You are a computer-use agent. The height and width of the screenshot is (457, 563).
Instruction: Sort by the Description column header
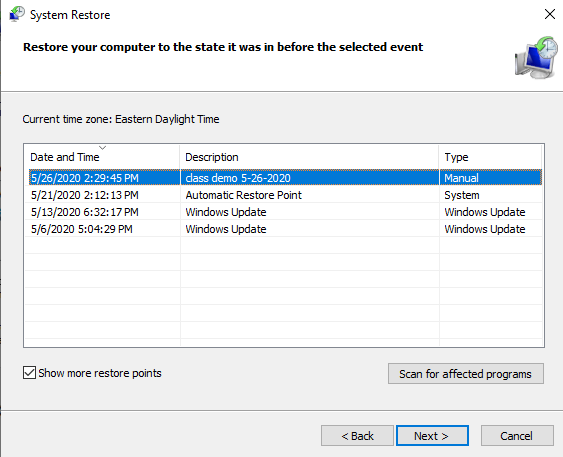309,157
